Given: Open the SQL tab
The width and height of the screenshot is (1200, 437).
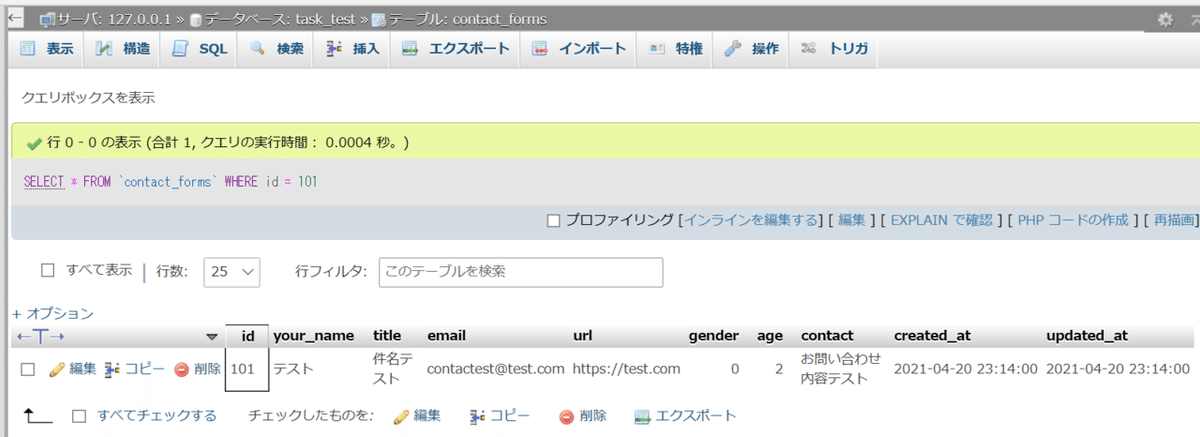Looking at the screenshot, I should [200, 48].
